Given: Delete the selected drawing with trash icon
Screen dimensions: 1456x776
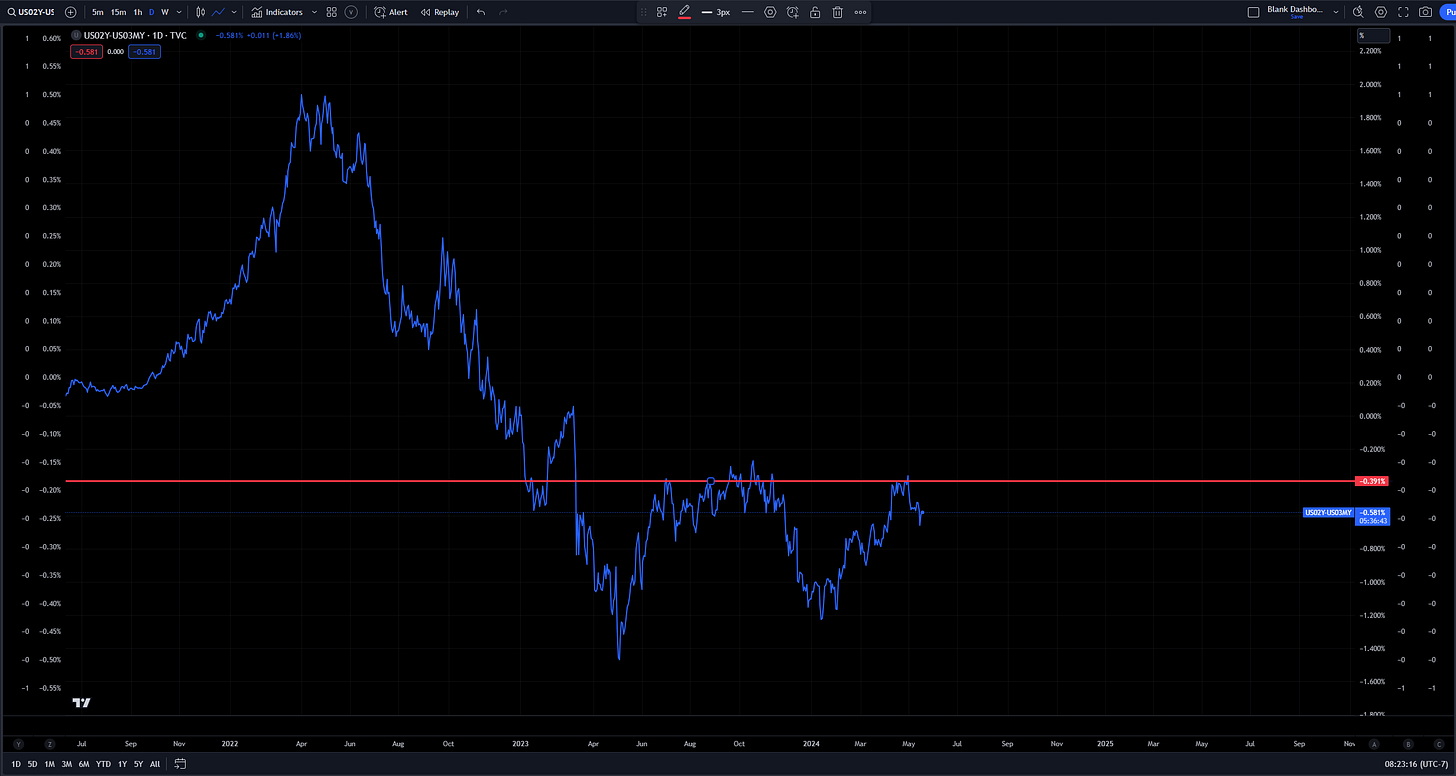Looking at the screenshot, I should (x=837, y=12).
